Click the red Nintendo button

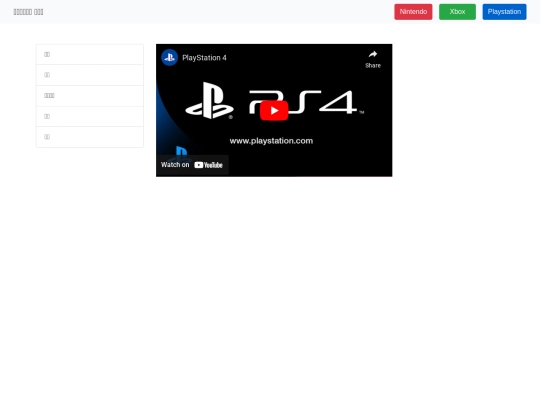point(413,12)
